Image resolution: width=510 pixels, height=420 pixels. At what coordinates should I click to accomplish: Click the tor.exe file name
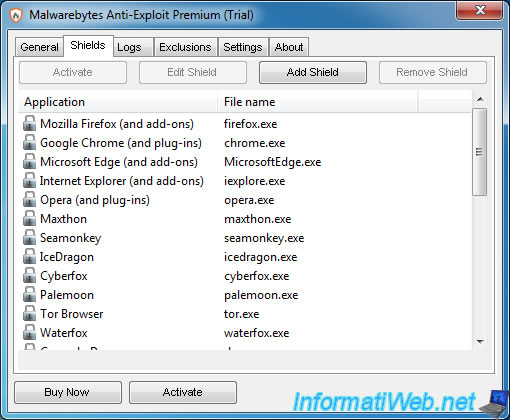[x=242, y=314]
